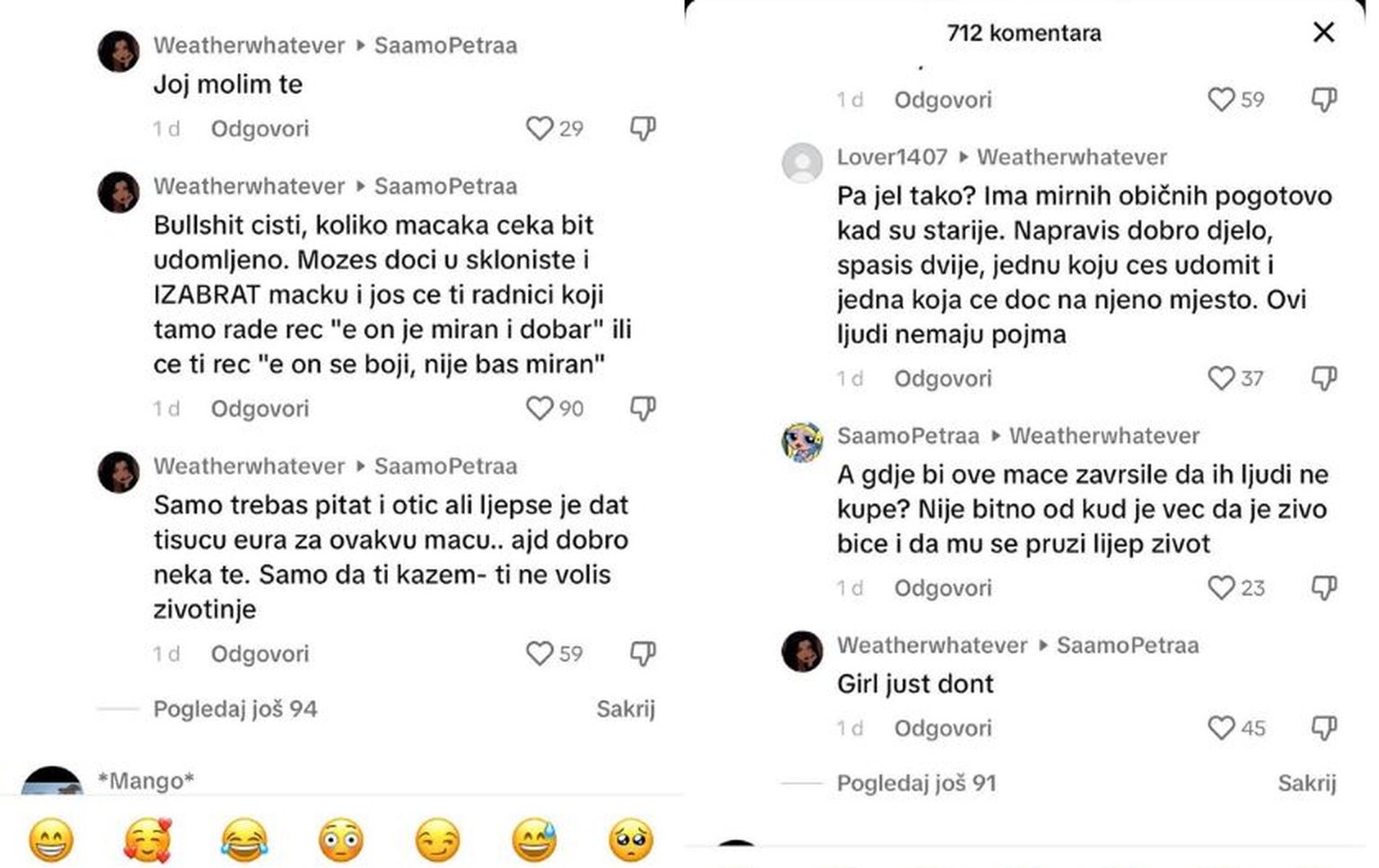Screen dimensions: 1379x868
Task: Expand "Pogledaj još 94" replies
Action: [235, 709]
